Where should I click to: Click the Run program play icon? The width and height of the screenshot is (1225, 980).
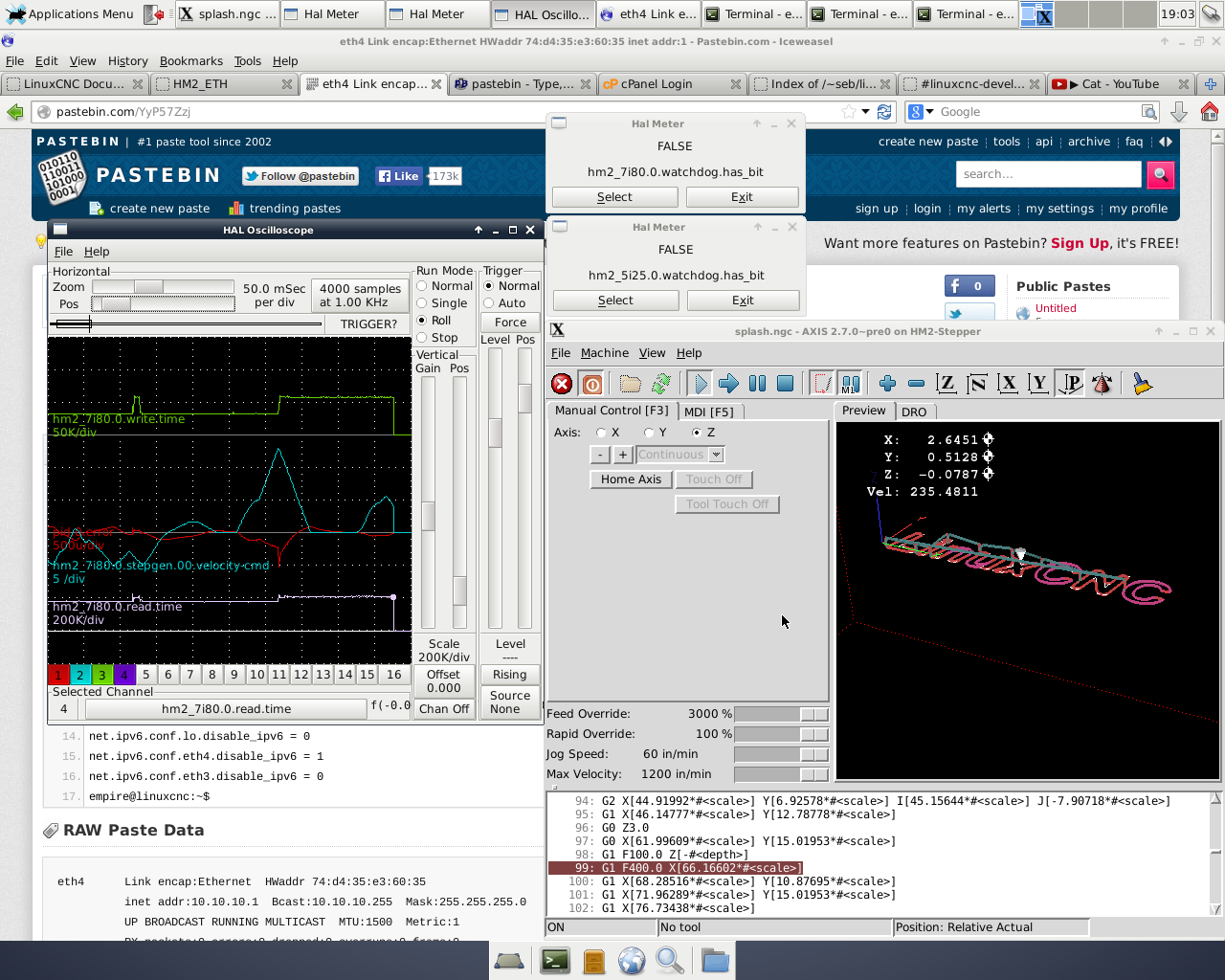click(701, 384)
